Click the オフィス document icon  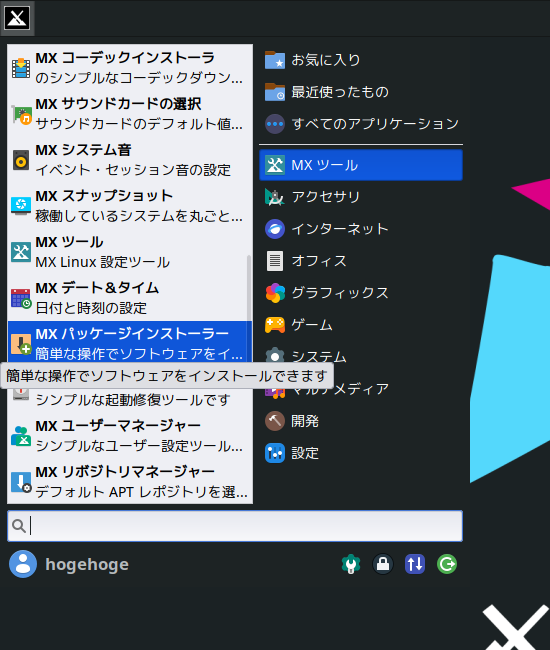(275, 261)
